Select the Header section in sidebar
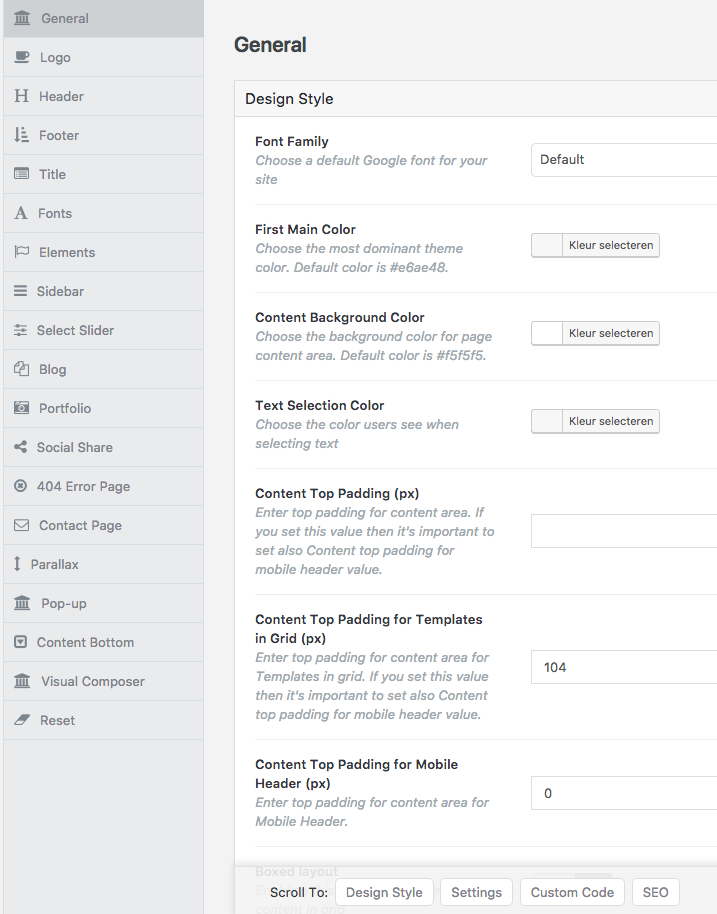The height and width of the screenshot is (914, 717). 60,96
